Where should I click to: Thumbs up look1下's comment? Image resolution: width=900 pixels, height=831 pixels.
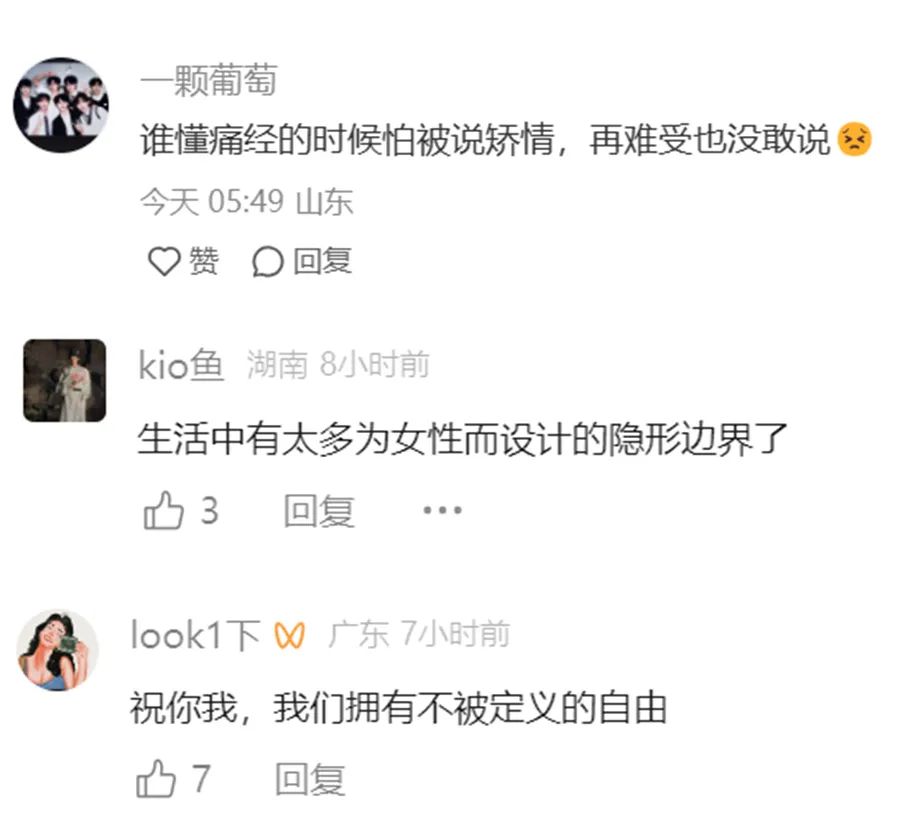point(156,778)
